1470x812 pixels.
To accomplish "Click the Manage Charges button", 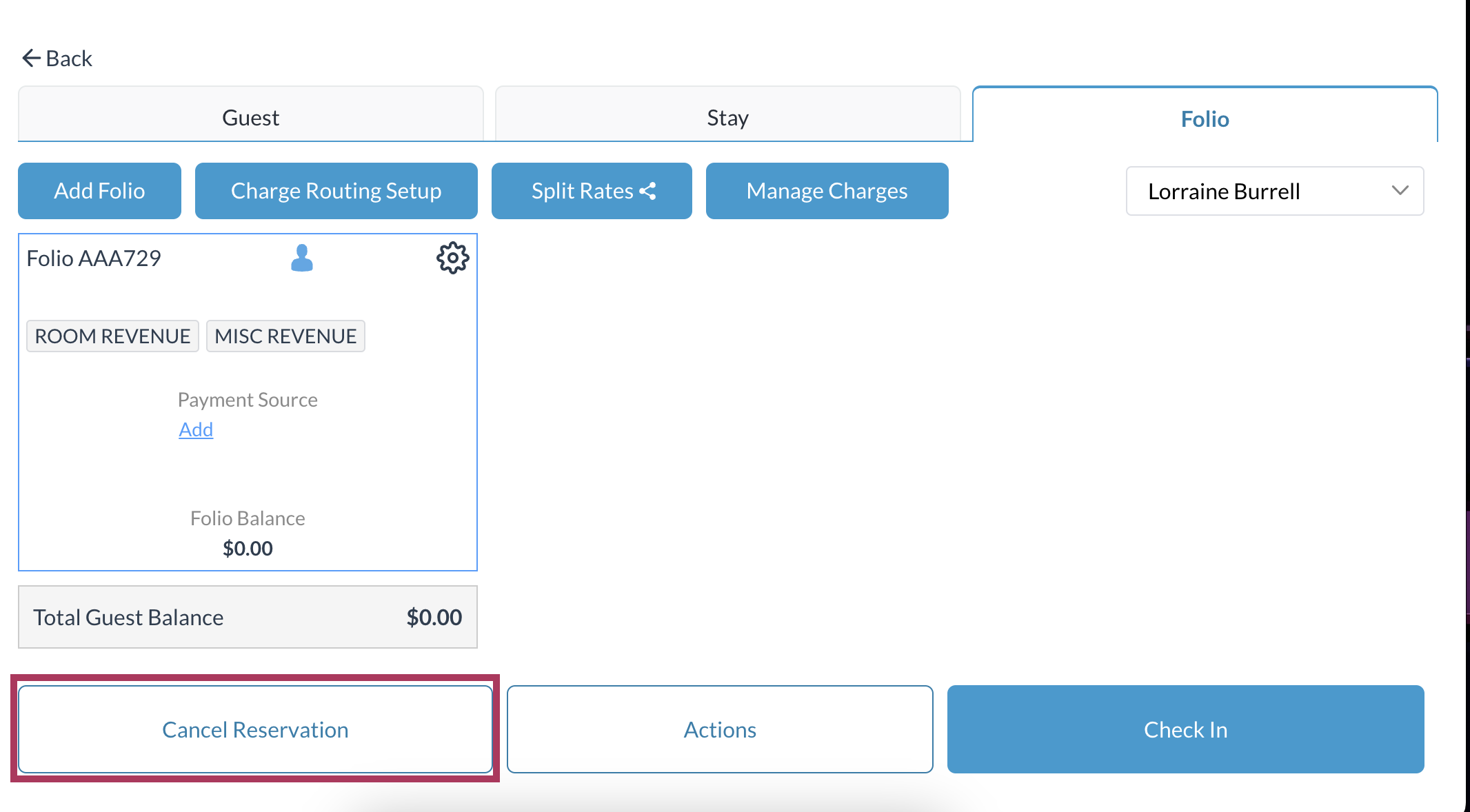I will 827,191.
